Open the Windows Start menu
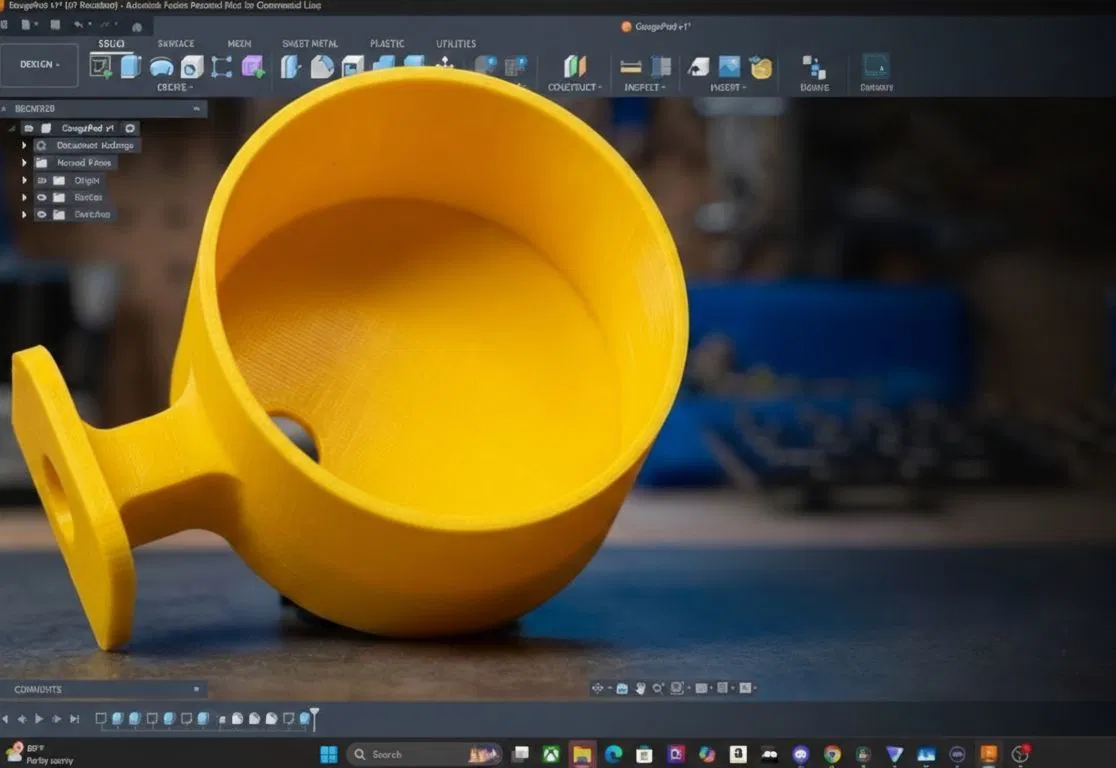The image size is (1116, 768). click(329, 754)
